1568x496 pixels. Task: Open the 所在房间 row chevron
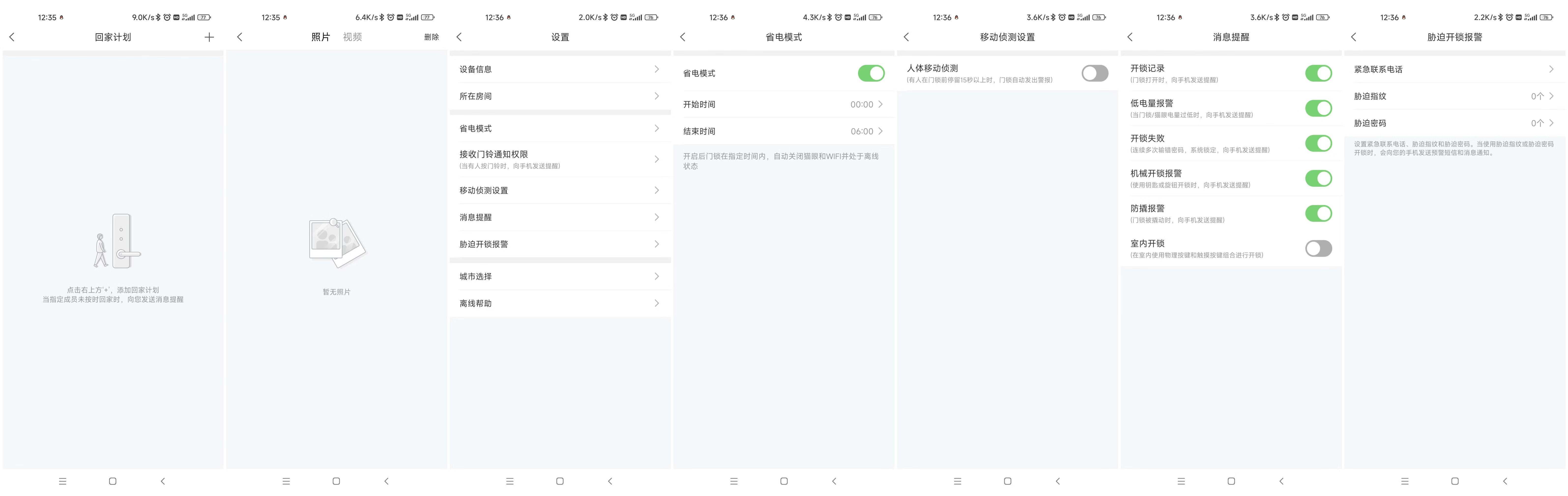point(656,96)
